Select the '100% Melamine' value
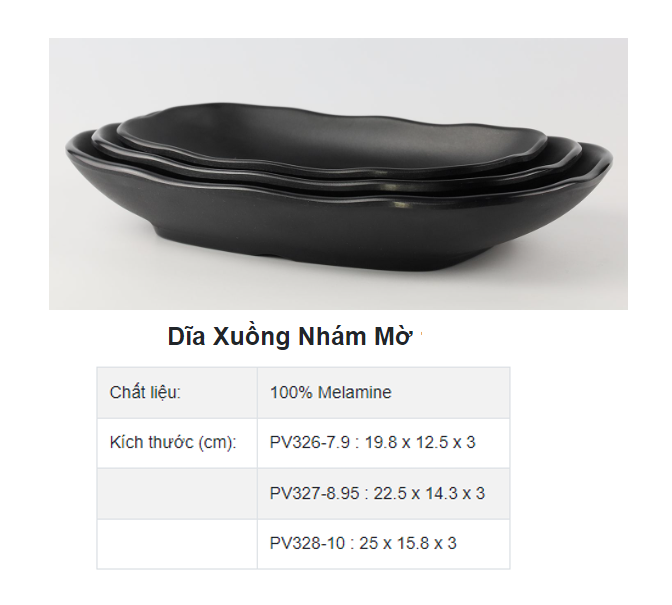 tap(330, 393)
